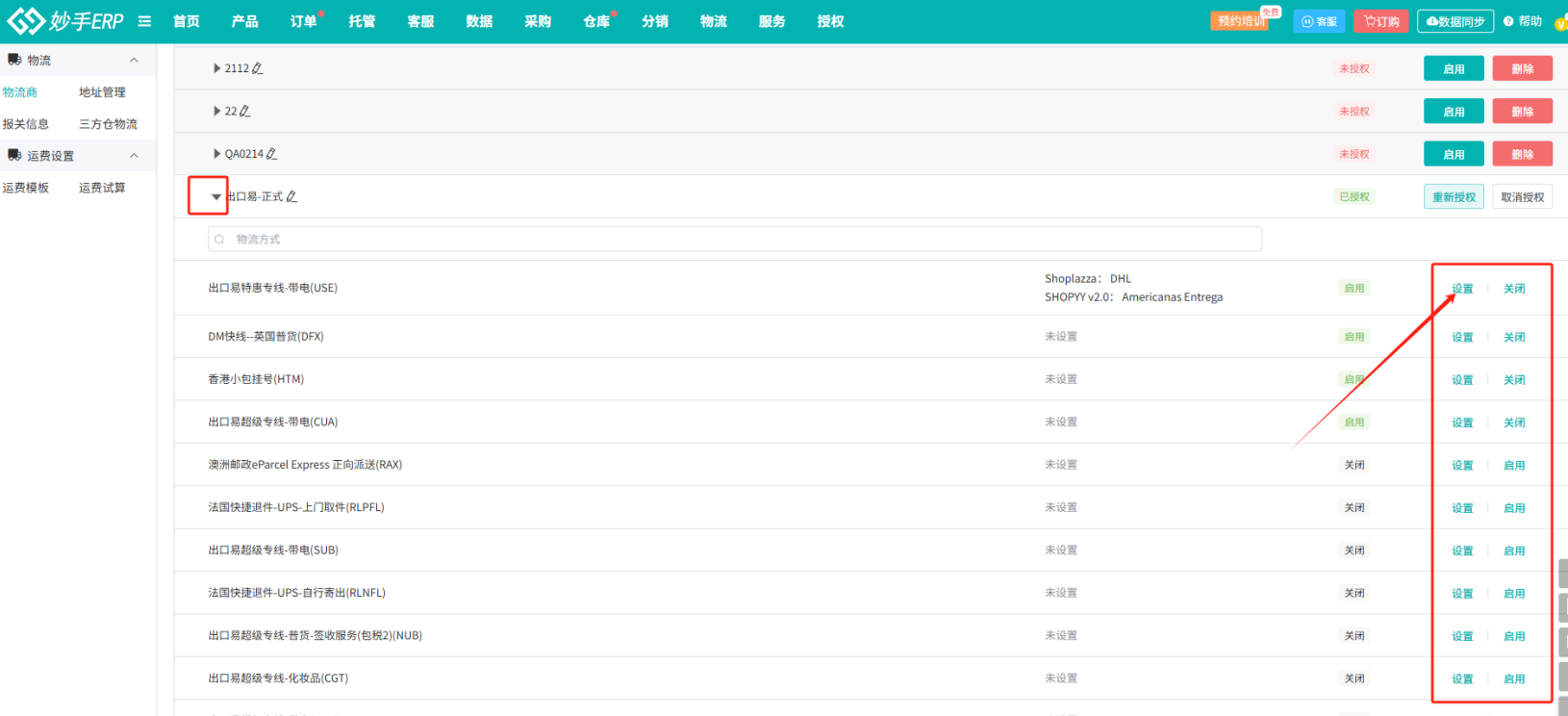Click the 物流方式 search field
This screenshot has height=716, width=1568.
click(x=735, y=240)
